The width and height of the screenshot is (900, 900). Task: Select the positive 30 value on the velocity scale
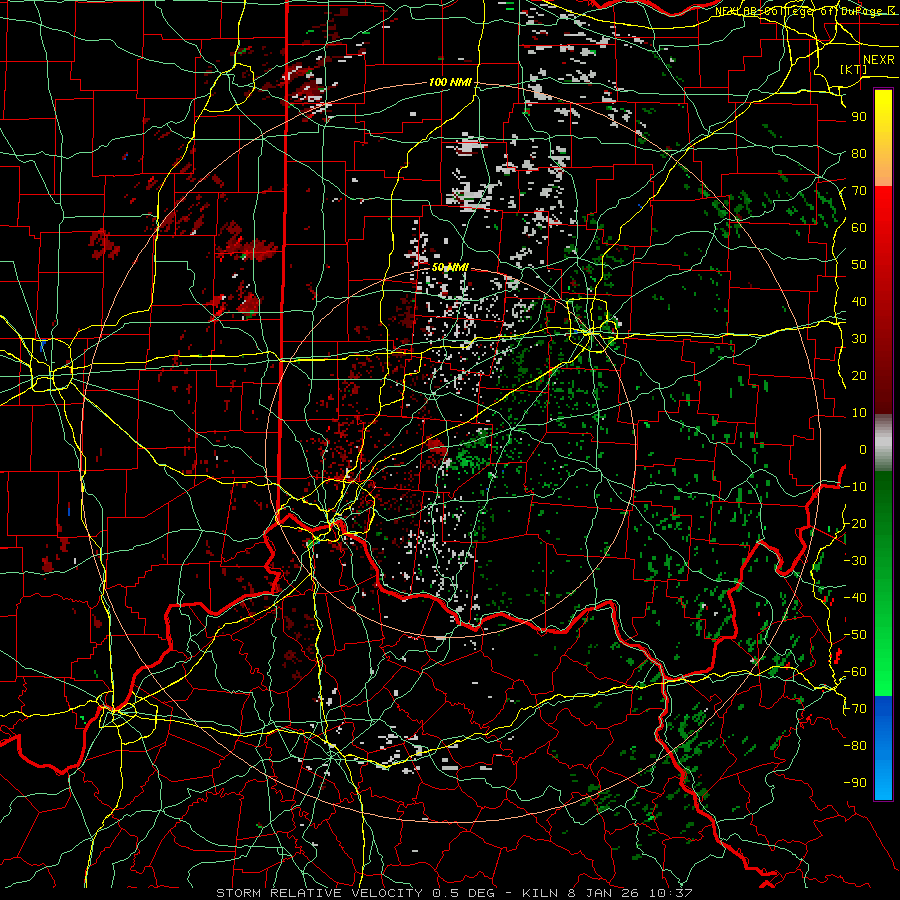click(859, 339)
